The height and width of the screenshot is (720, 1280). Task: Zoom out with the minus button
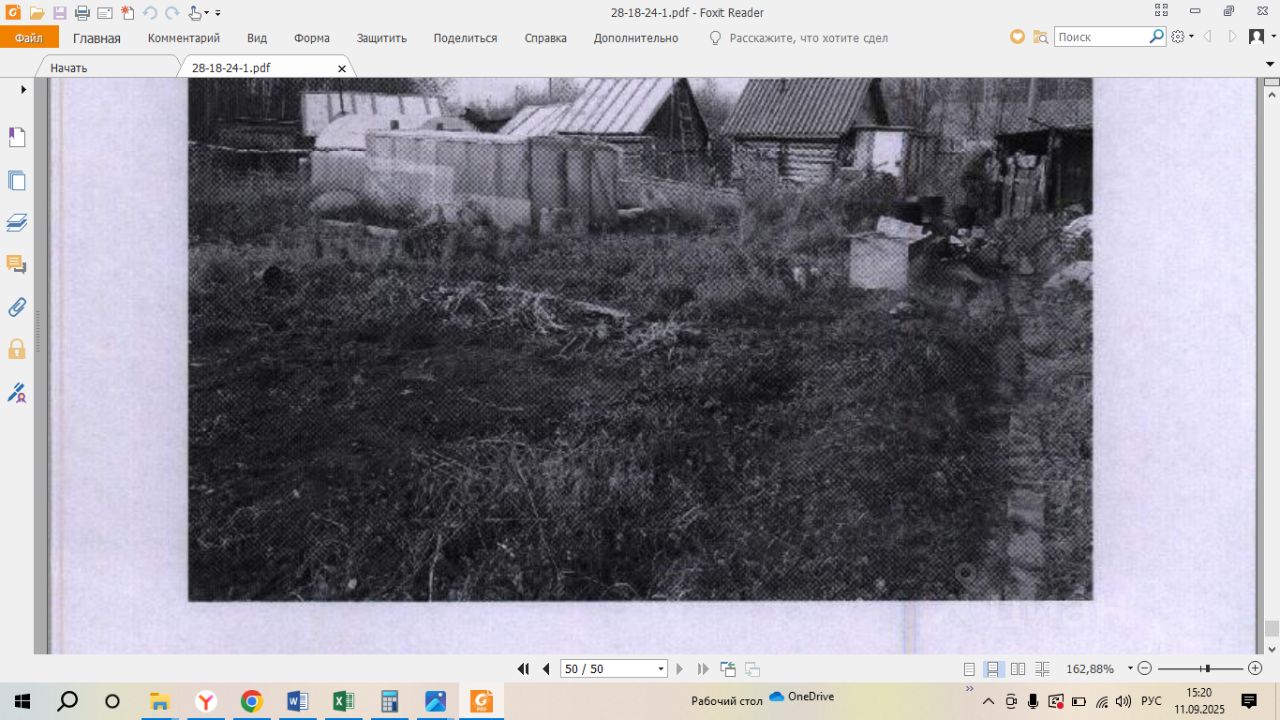point(1145,668)
